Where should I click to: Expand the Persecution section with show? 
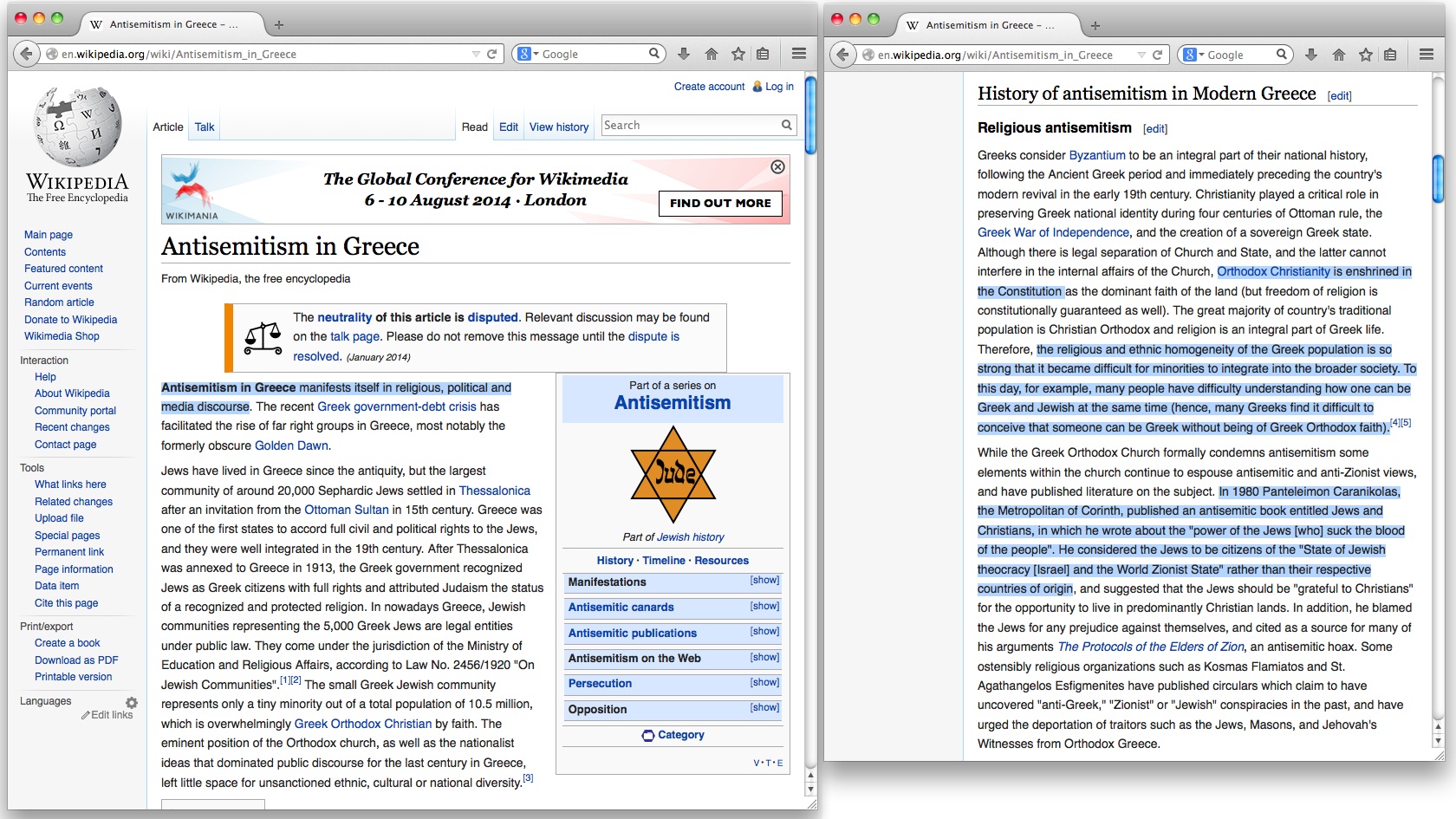tap(764, 682)
